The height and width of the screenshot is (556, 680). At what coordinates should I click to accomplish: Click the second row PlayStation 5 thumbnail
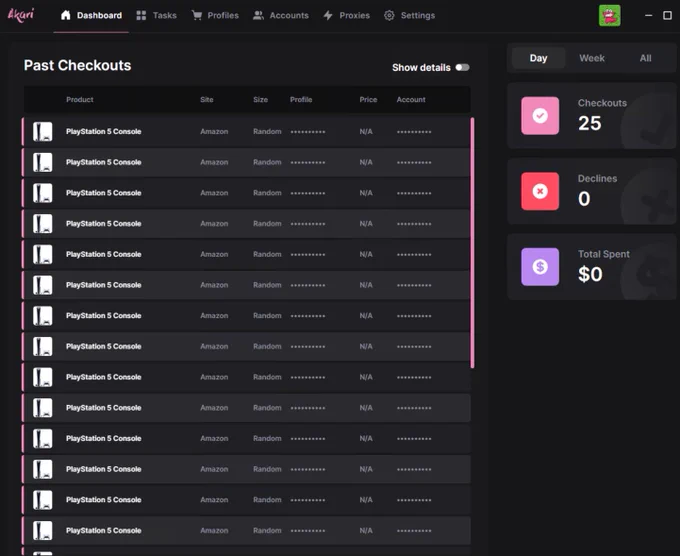[x=43, y=163]
